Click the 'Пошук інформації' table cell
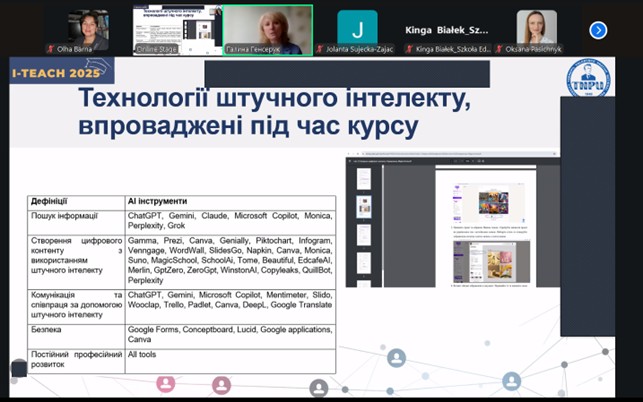The image size is (643, 402). [x=76, y=222]
